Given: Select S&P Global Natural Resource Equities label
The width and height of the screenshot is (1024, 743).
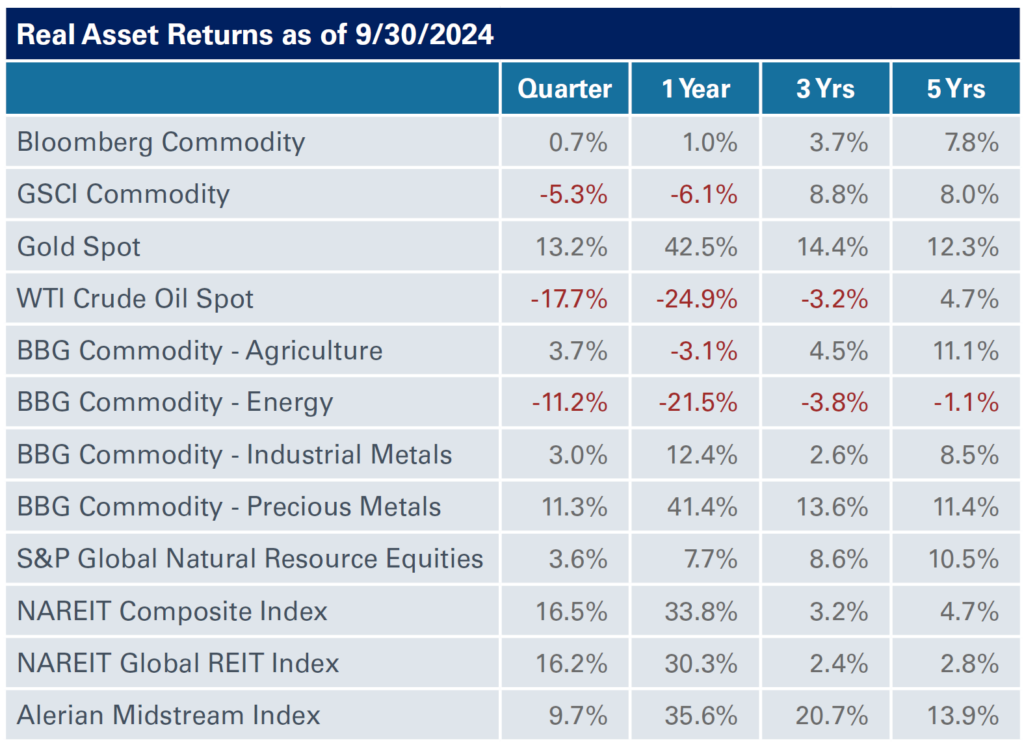Looking at the screenshot, I should click(x=250, y=559).
